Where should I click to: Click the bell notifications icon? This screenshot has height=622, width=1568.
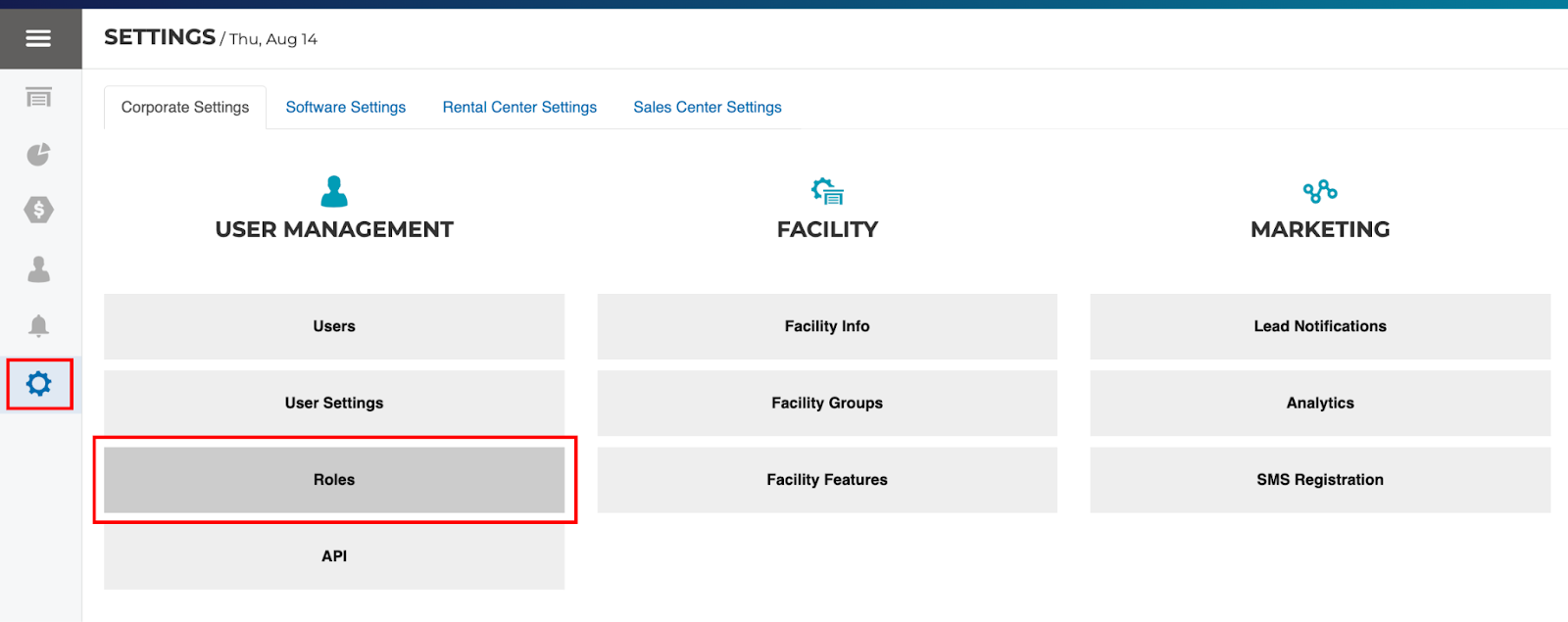(38, 326)
